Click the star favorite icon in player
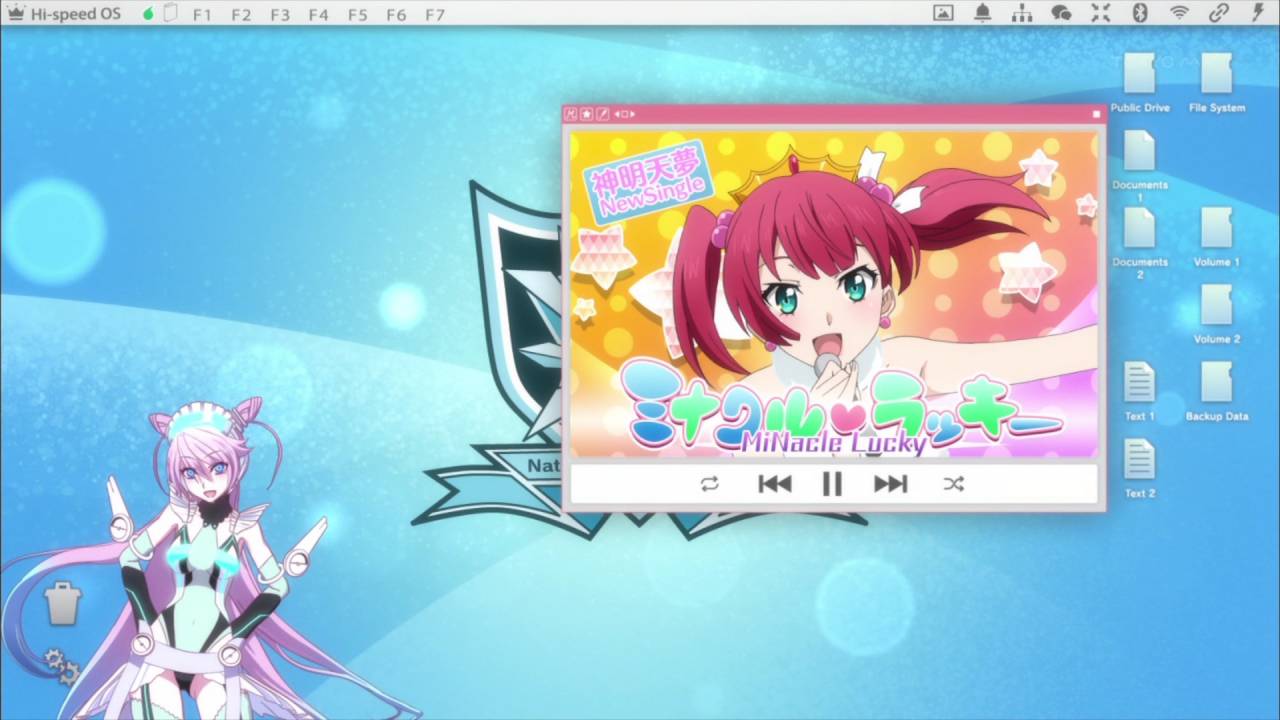This screenshot has width=1280, height=720. coord(587,114)
